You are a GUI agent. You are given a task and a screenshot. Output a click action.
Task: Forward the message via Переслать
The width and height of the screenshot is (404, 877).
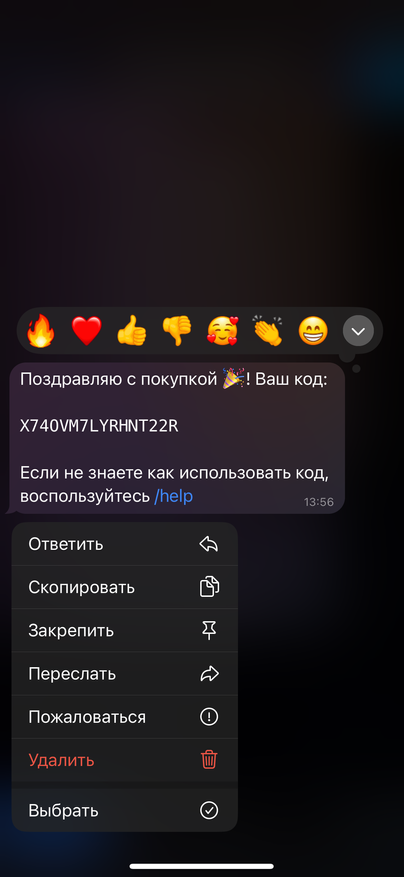[125, 673]
